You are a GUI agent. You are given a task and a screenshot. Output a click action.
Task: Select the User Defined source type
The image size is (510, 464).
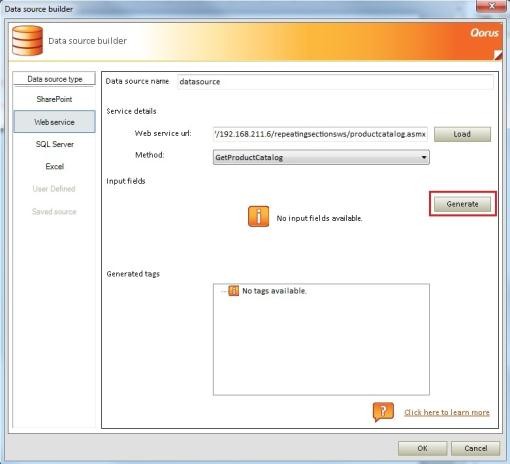pos(54,189)
